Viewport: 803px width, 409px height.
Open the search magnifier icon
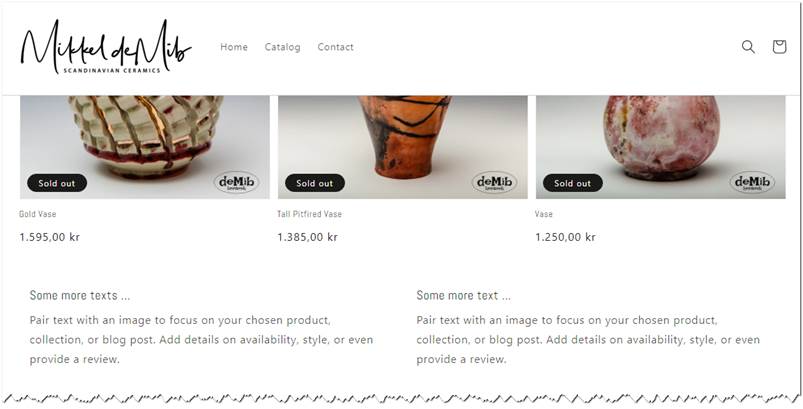748,47
